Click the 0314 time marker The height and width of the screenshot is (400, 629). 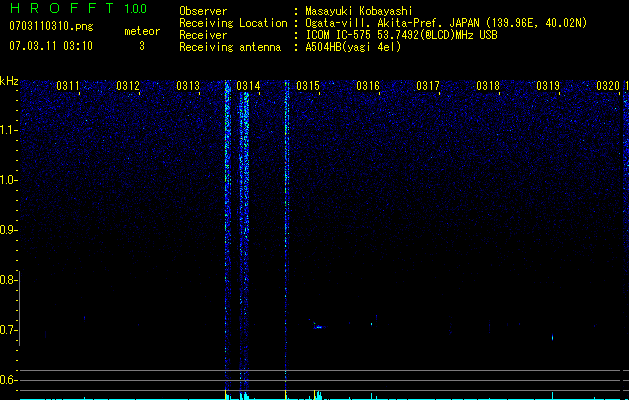[x=248, y=86]
